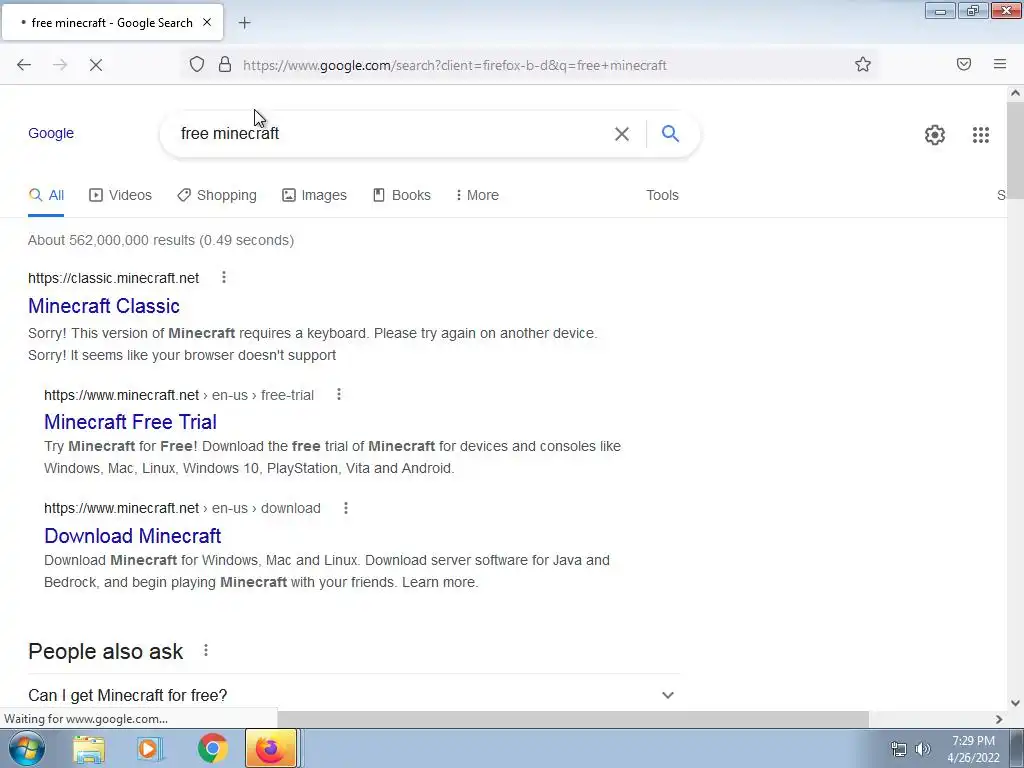Click the https://classic.minecraft.net URL text

pyautogui.click(x=114, y=278)
